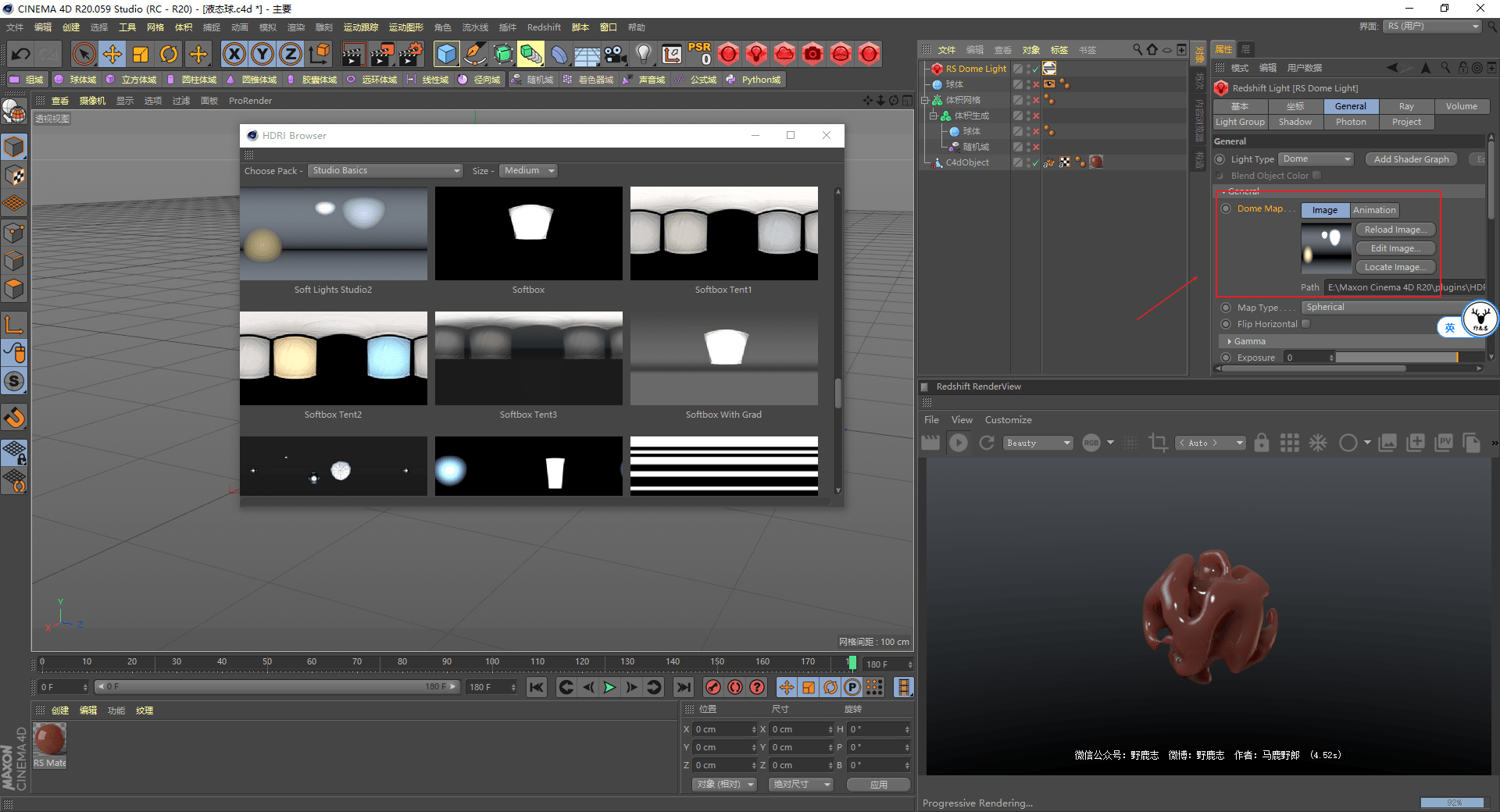Image resolution: width=1500 pixels, height=812 pixels.
Task: Open the Choose Pack Studio Basics dropdown
Action: pos(386,171)
